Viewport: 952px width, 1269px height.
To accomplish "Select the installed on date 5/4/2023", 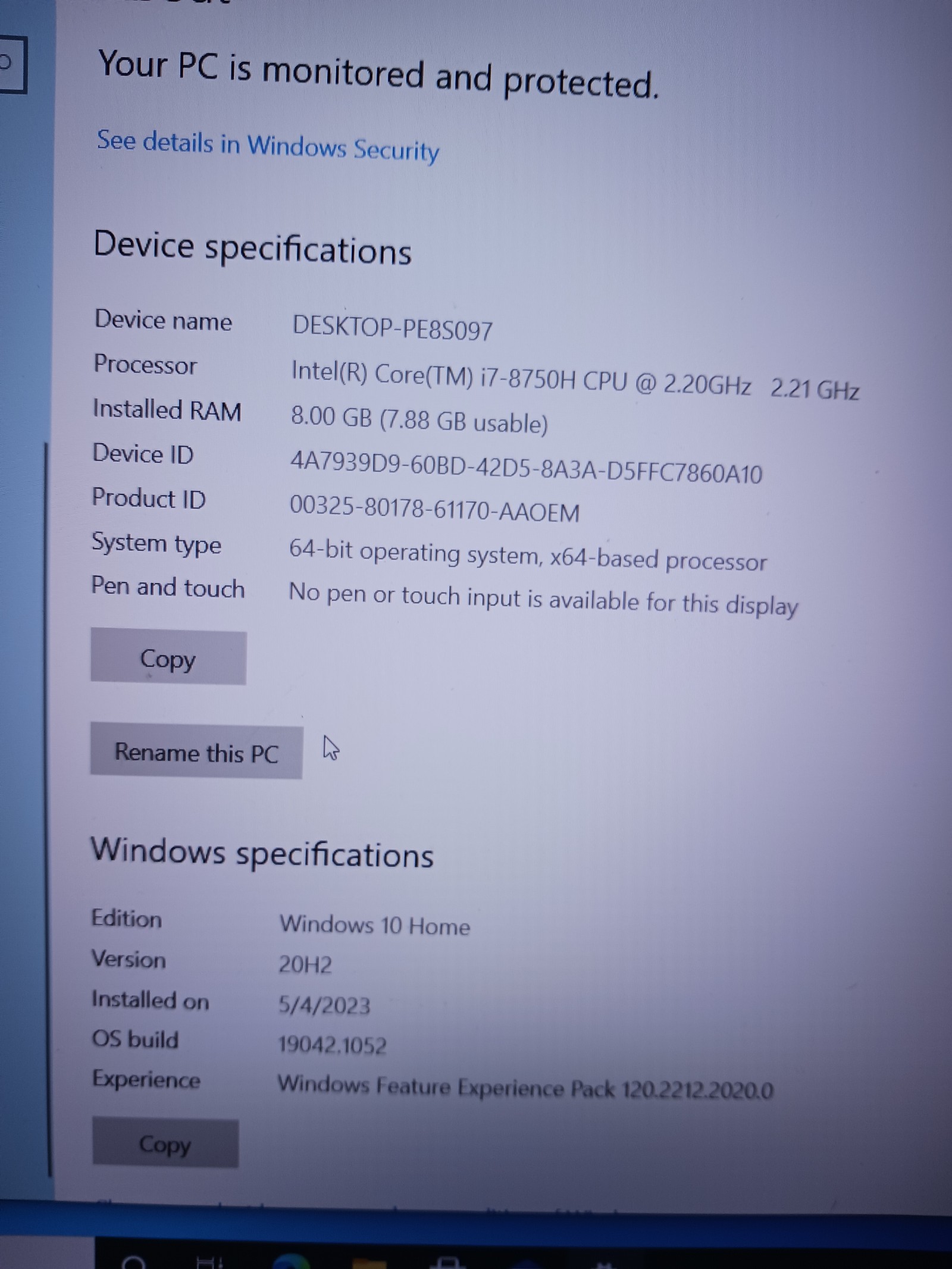I will (324, 1005).
